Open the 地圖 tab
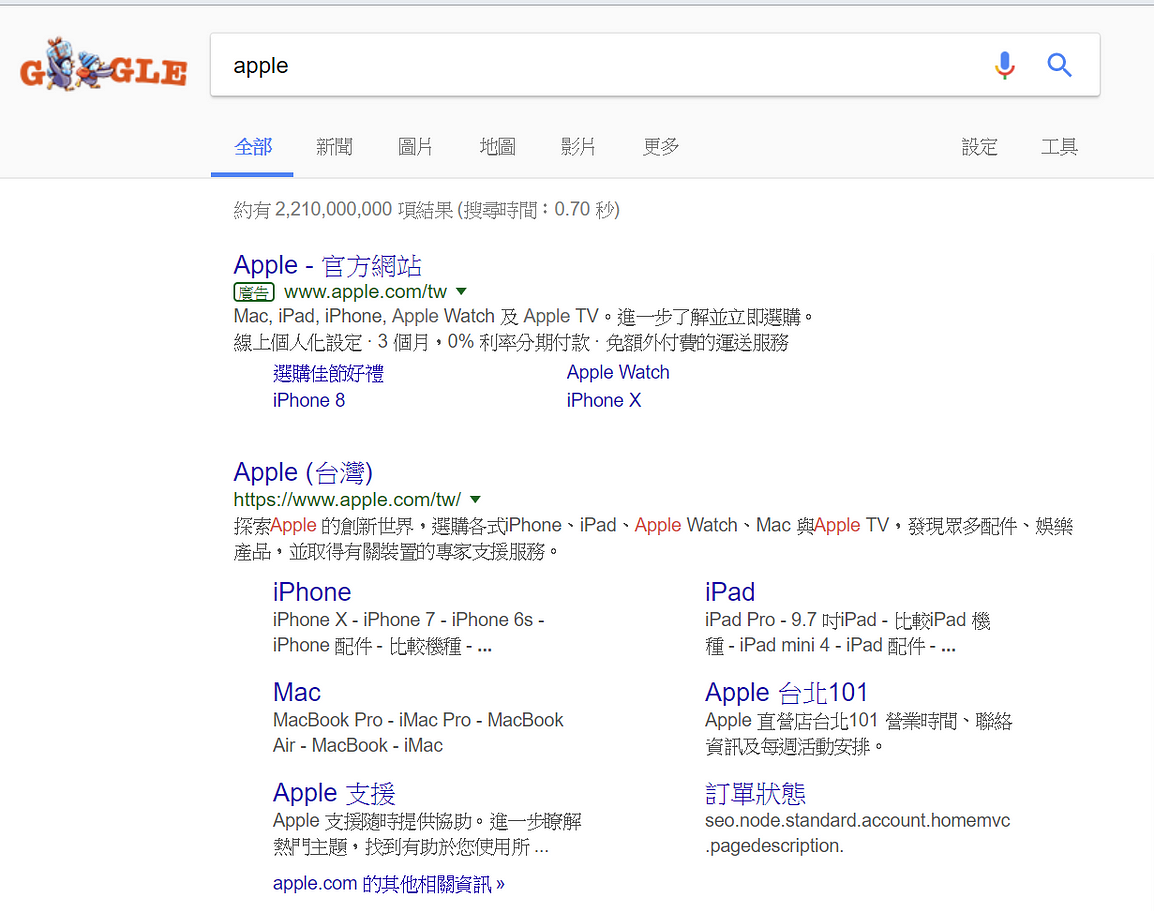 tap(497, 147)
